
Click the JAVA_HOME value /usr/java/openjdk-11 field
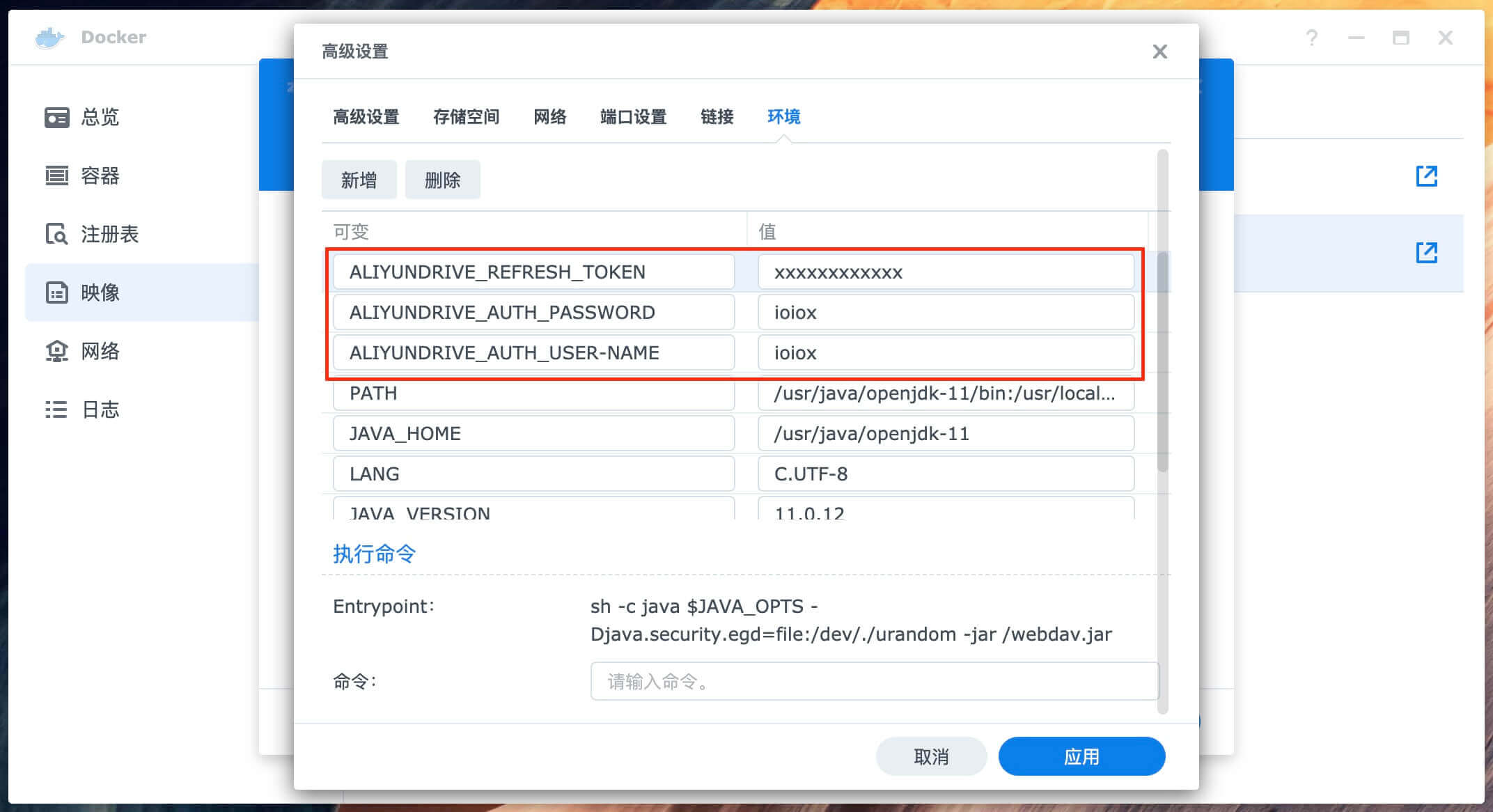946,433
